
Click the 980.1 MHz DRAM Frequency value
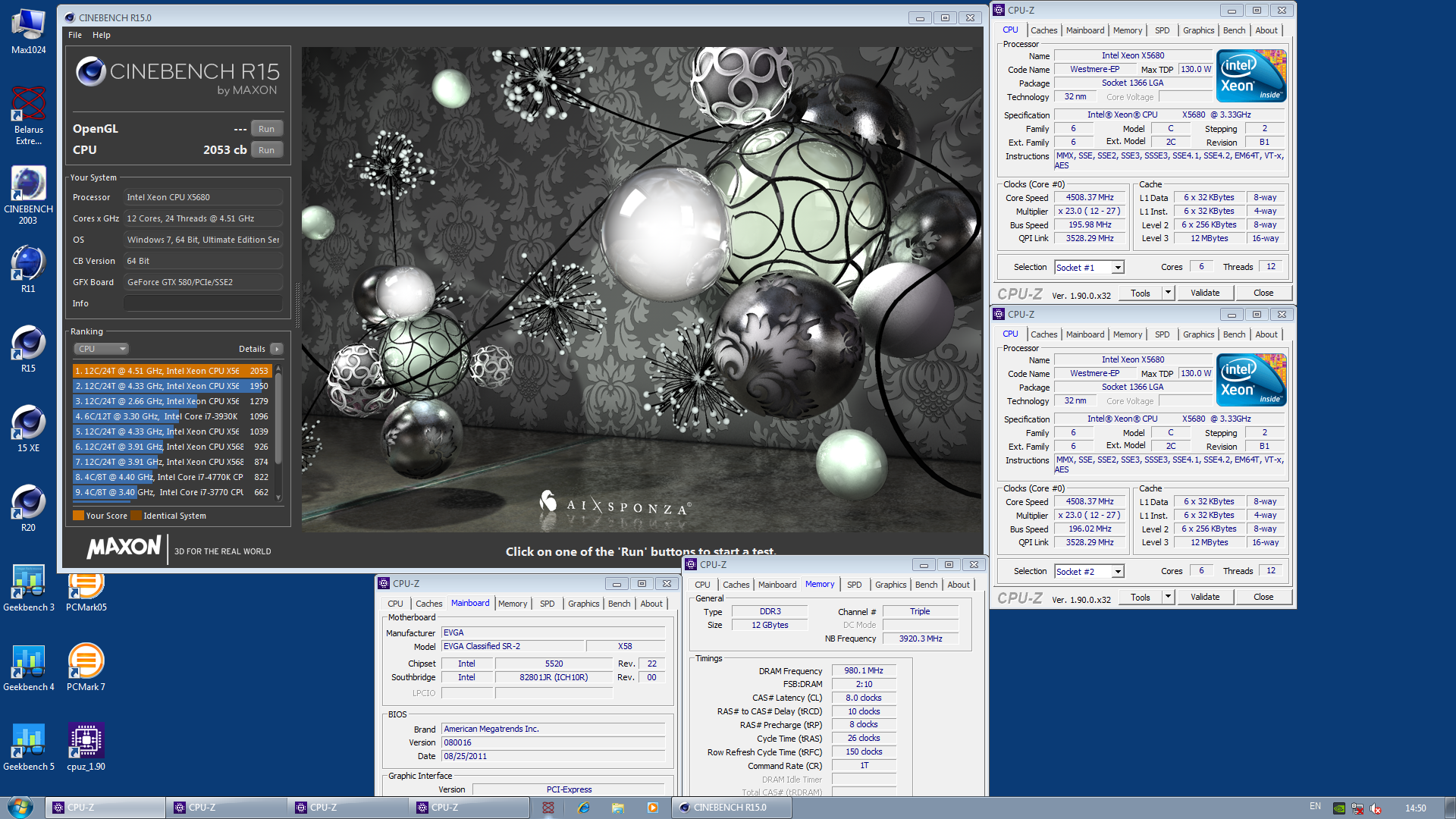click(864, 671)
